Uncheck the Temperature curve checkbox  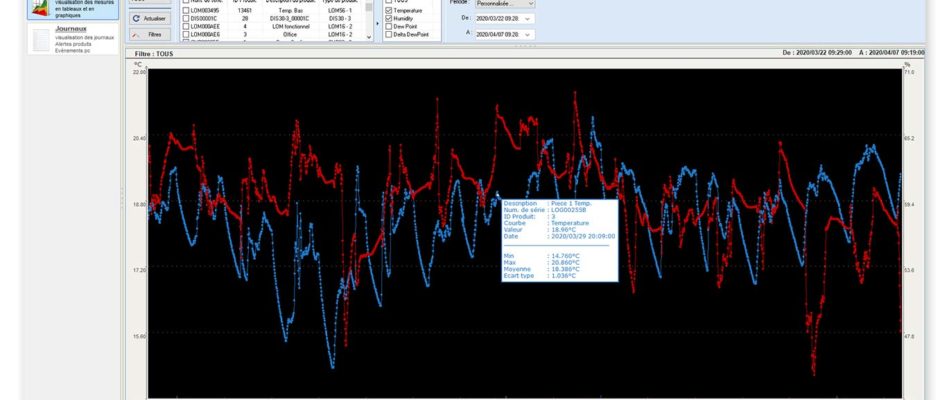point(388,11)
